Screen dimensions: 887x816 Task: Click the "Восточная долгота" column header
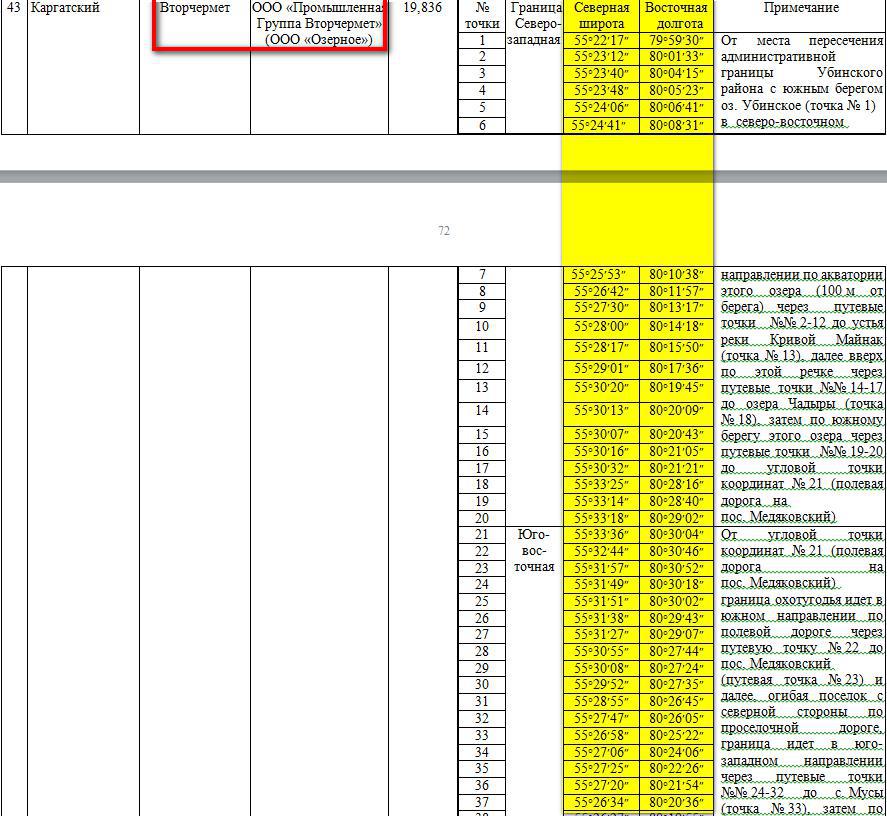coord(676,15)
